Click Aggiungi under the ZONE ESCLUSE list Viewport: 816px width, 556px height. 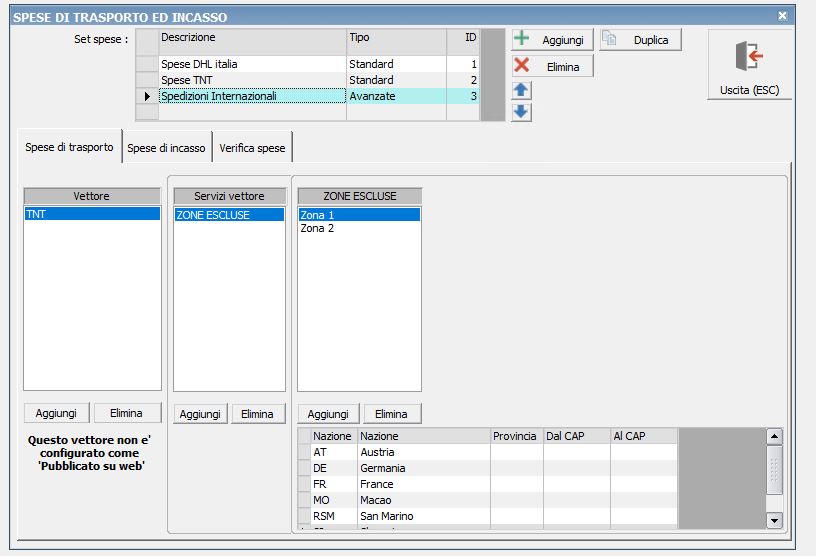pyautogui.click(x=328, y=414)
